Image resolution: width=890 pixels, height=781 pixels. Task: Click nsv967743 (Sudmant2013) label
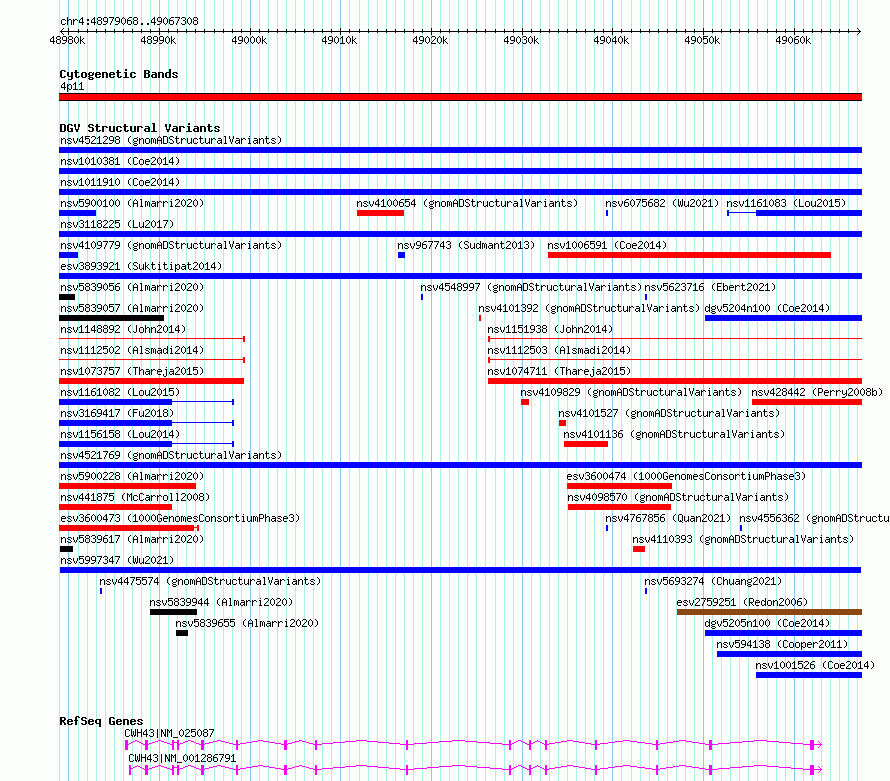[x=466, y=245]
